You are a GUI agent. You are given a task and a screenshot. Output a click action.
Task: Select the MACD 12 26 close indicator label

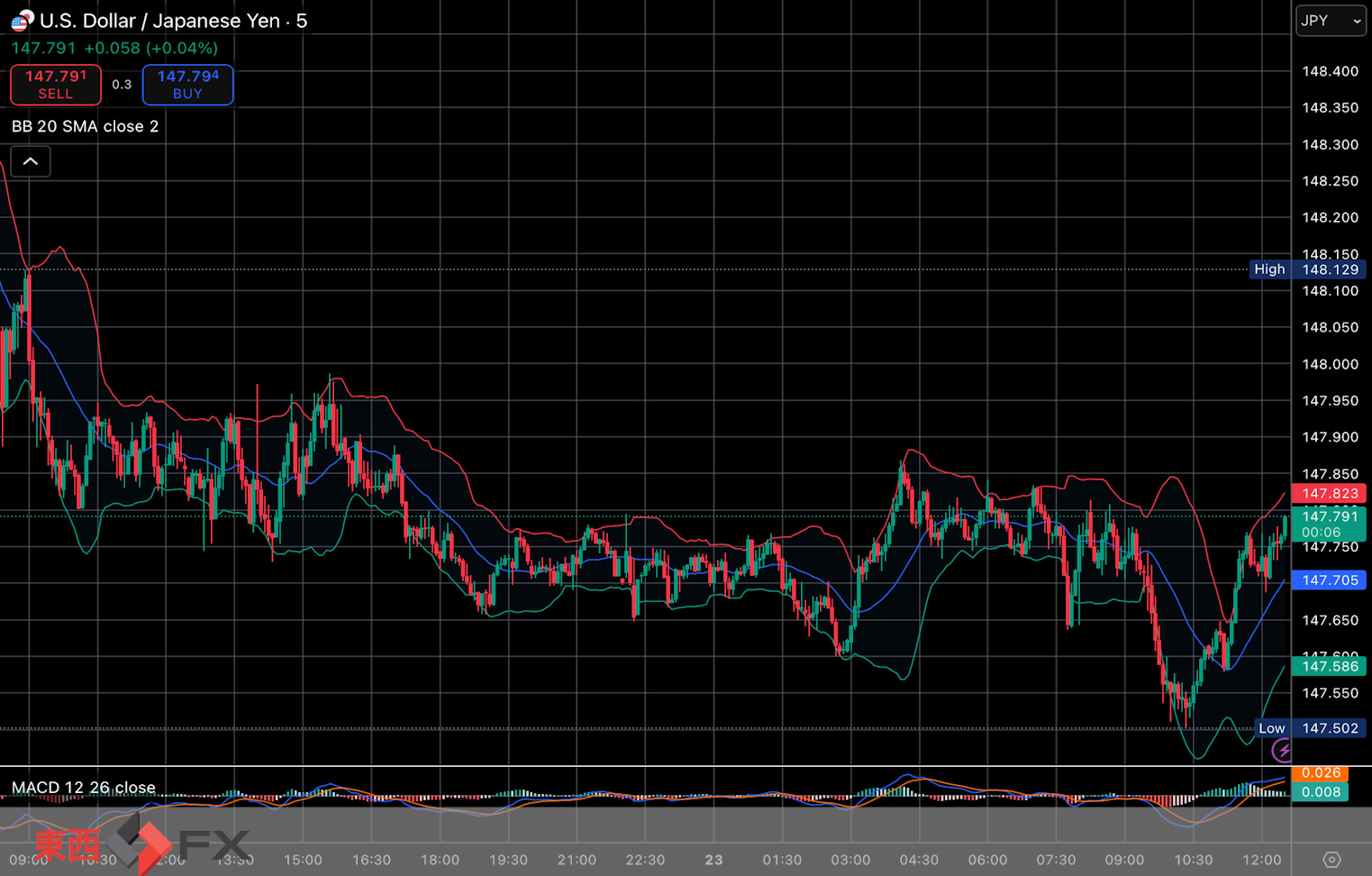click(x=84, y=788)
